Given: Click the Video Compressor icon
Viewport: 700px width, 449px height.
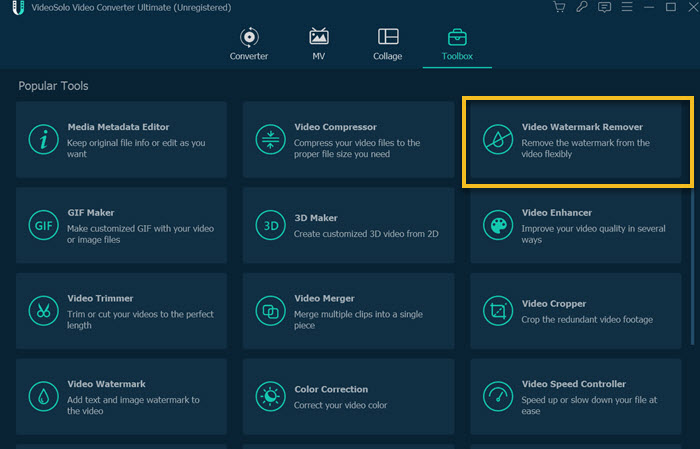Looking at the screenshot, I should [271, 139].
